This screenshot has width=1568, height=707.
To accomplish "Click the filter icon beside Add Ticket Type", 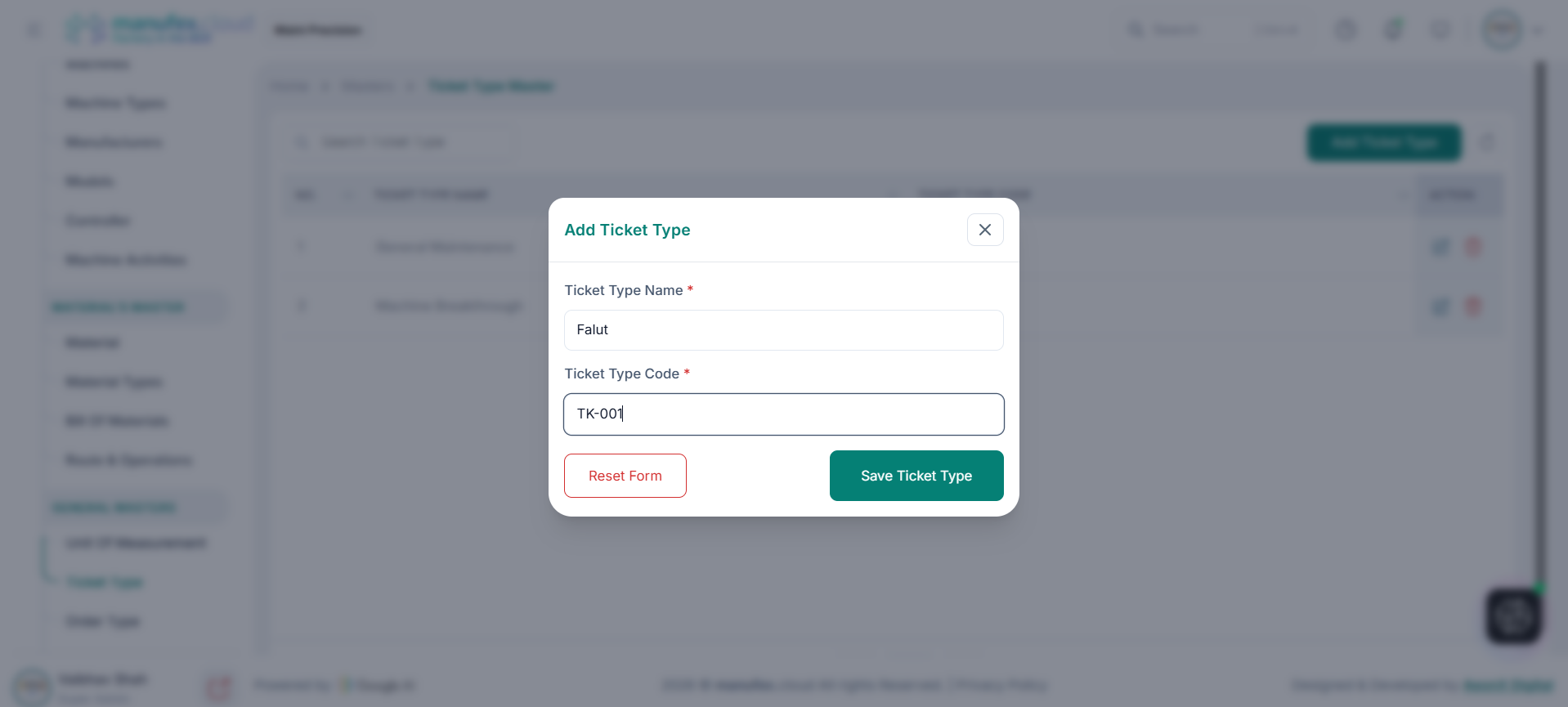I will [x=1488, y=142].
